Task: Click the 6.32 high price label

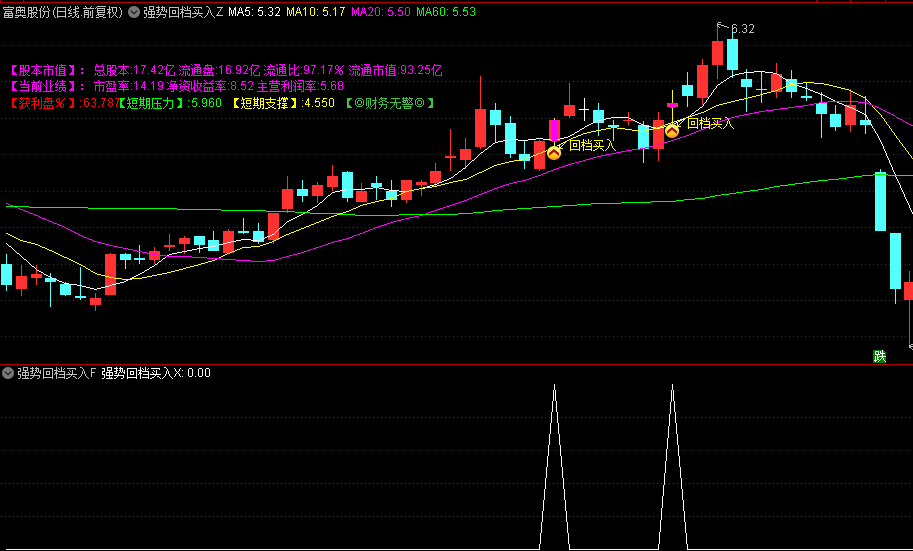Action: point(742,29)
